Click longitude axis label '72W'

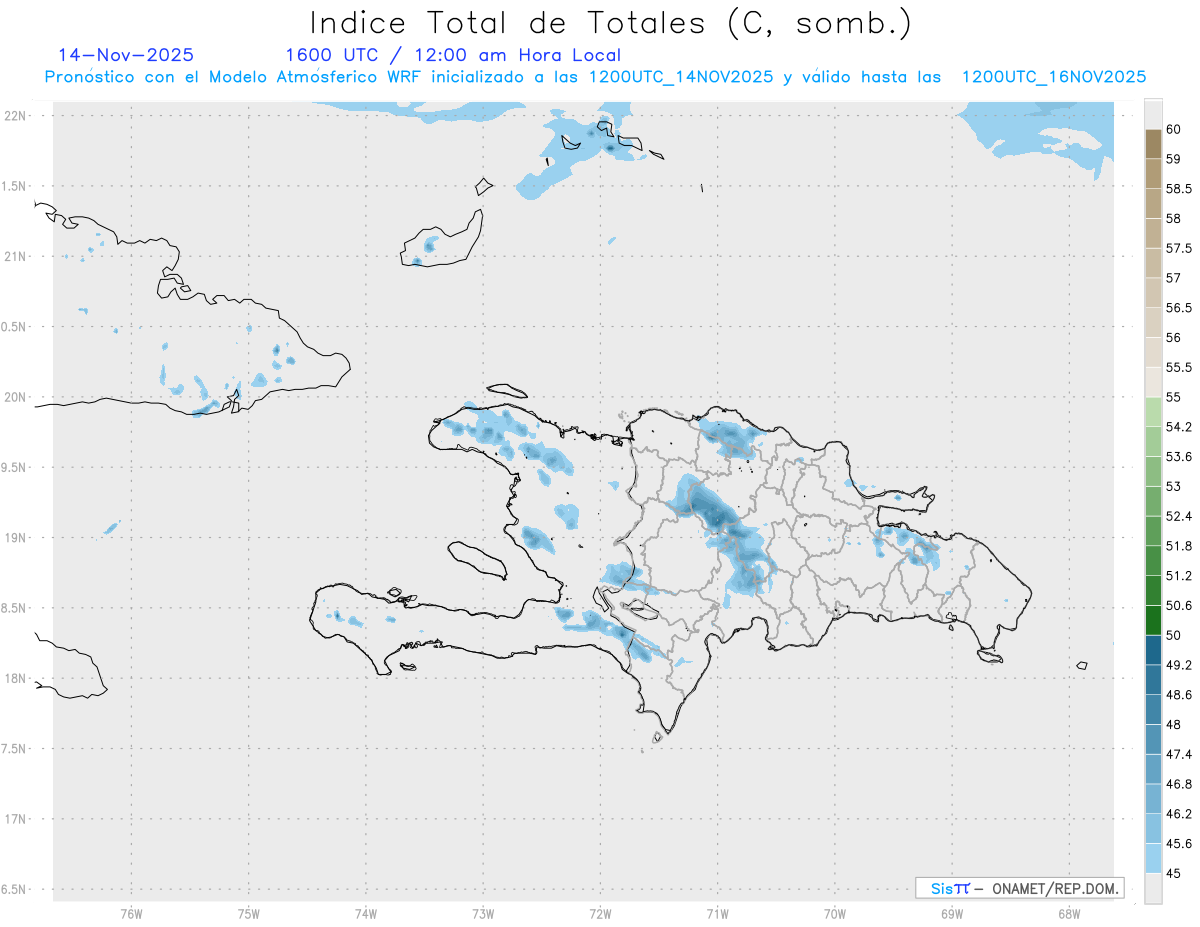tap(600, 914)
